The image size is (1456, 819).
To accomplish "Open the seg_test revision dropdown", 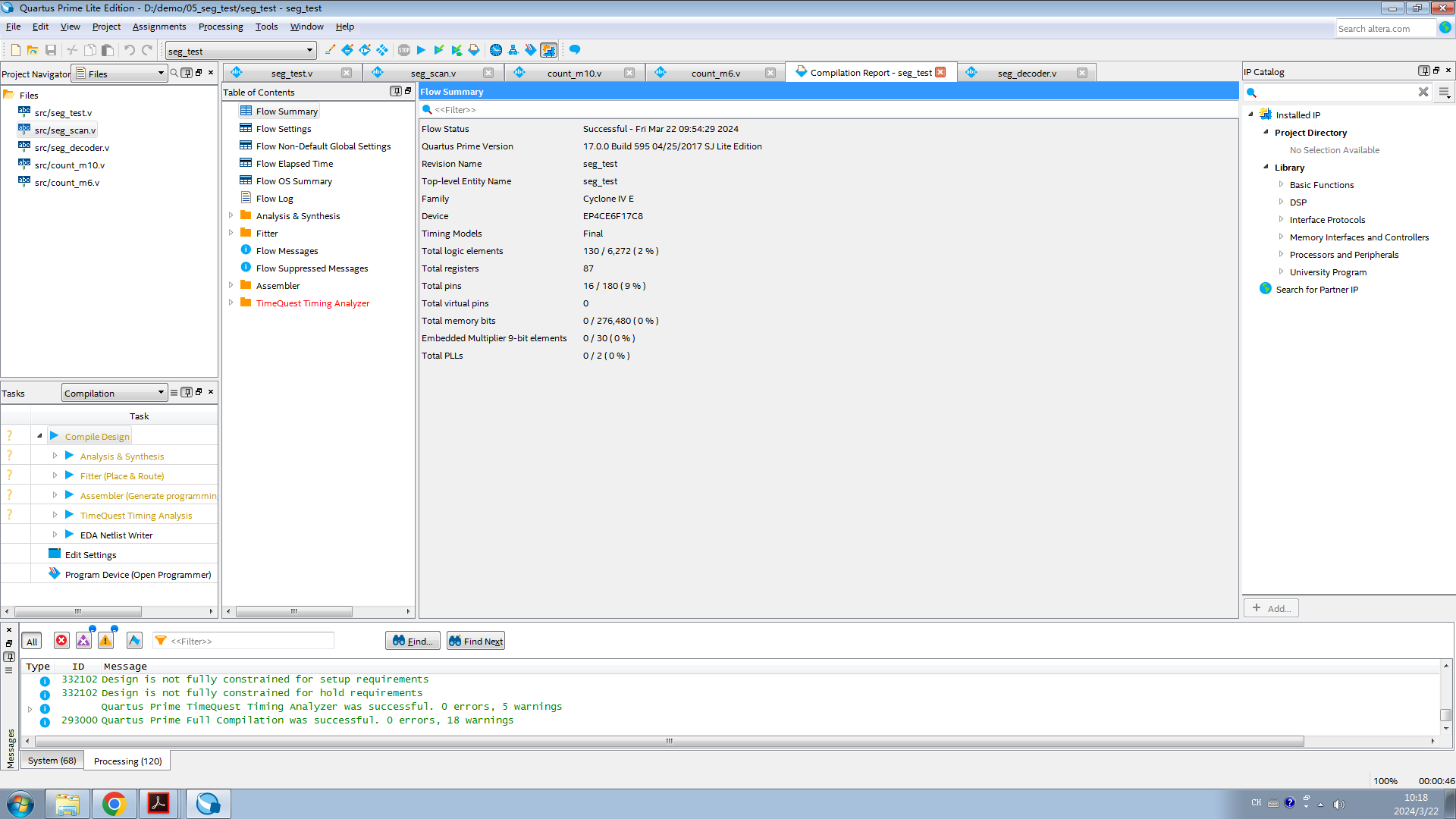I will click(240, 51).
